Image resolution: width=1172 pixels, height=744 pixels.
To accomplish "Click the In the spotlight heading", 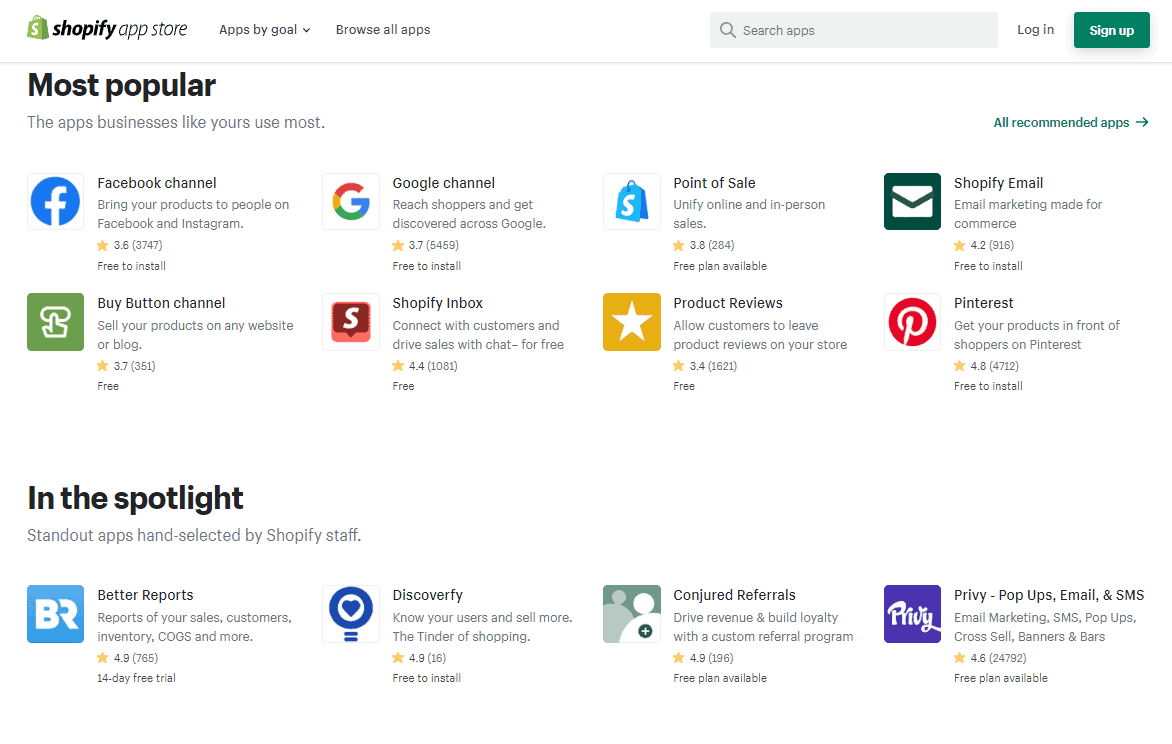I will [x=135, y=498].
